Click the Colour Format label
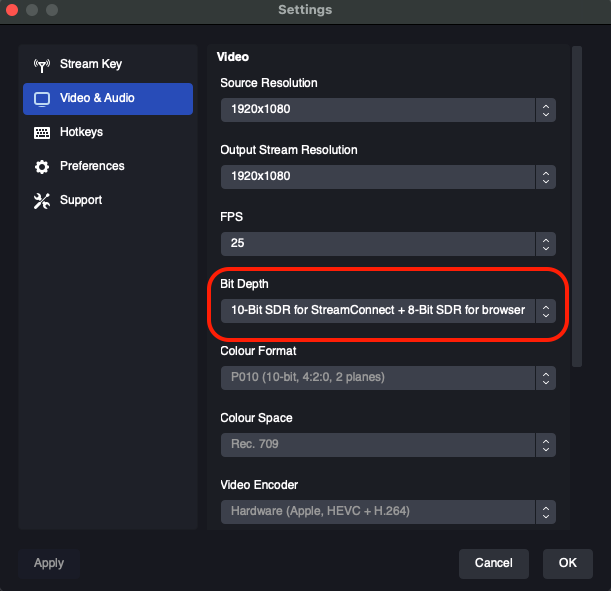The image size is (611, 591). (258, 351)
